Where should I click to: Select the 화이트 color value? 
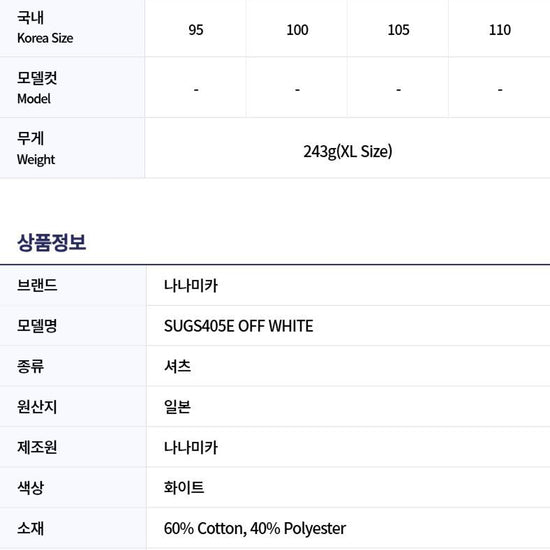point(184,488)
